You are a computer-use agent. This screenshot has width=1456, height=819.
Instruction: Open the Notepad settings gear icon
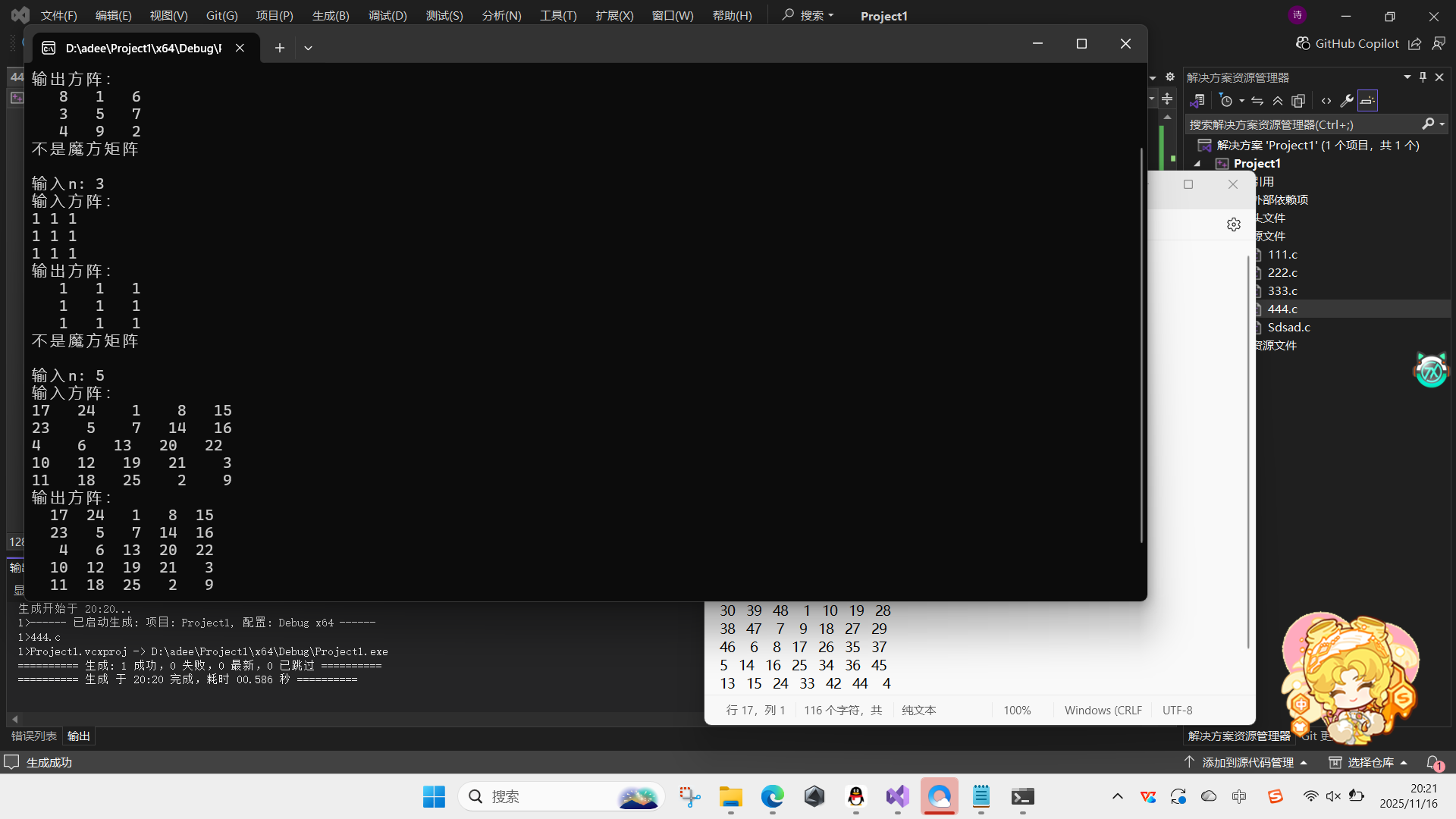tap(1234, 224)
